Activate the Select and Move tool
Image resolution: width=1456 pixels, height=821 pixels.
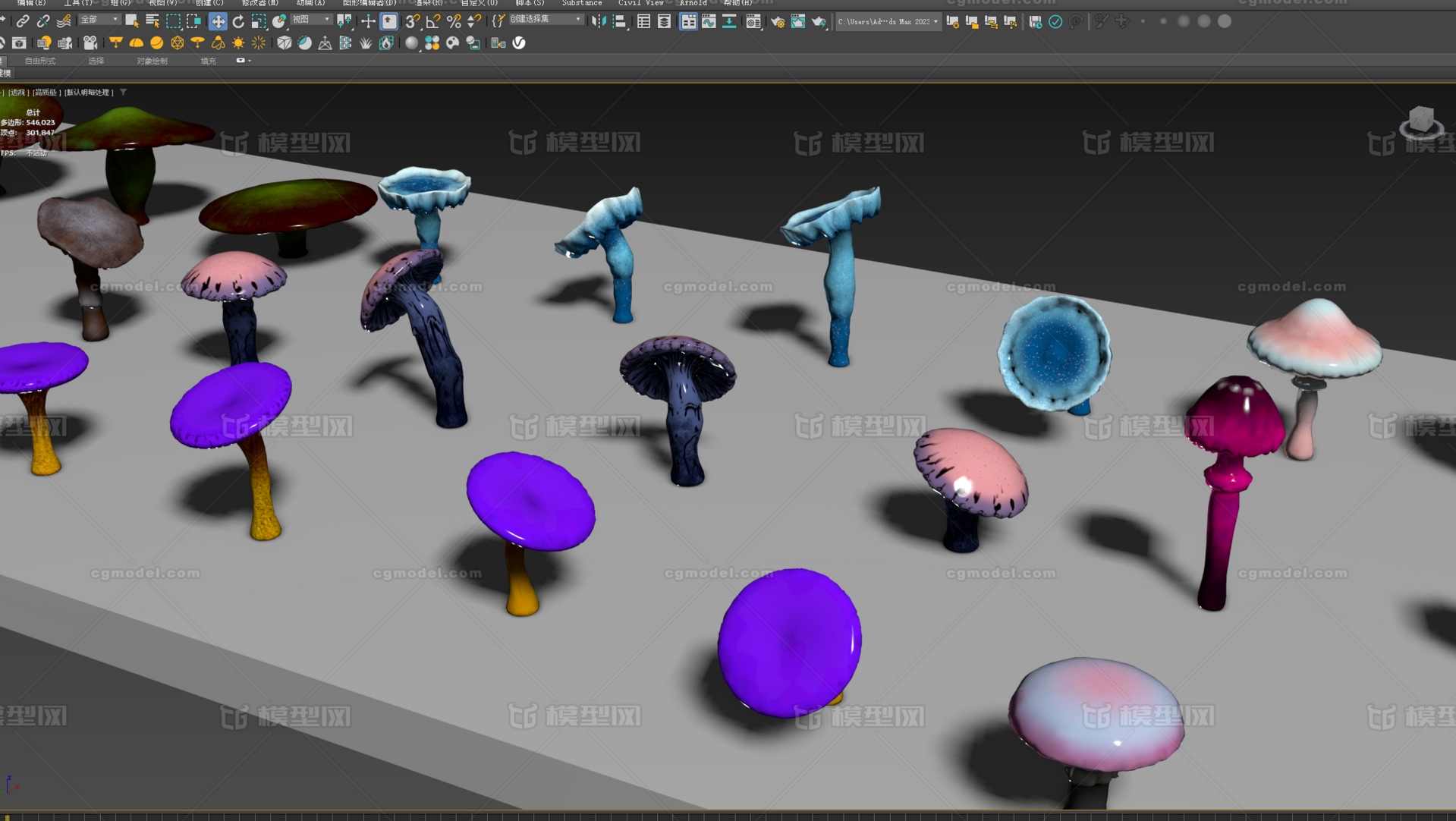[218, 21]
